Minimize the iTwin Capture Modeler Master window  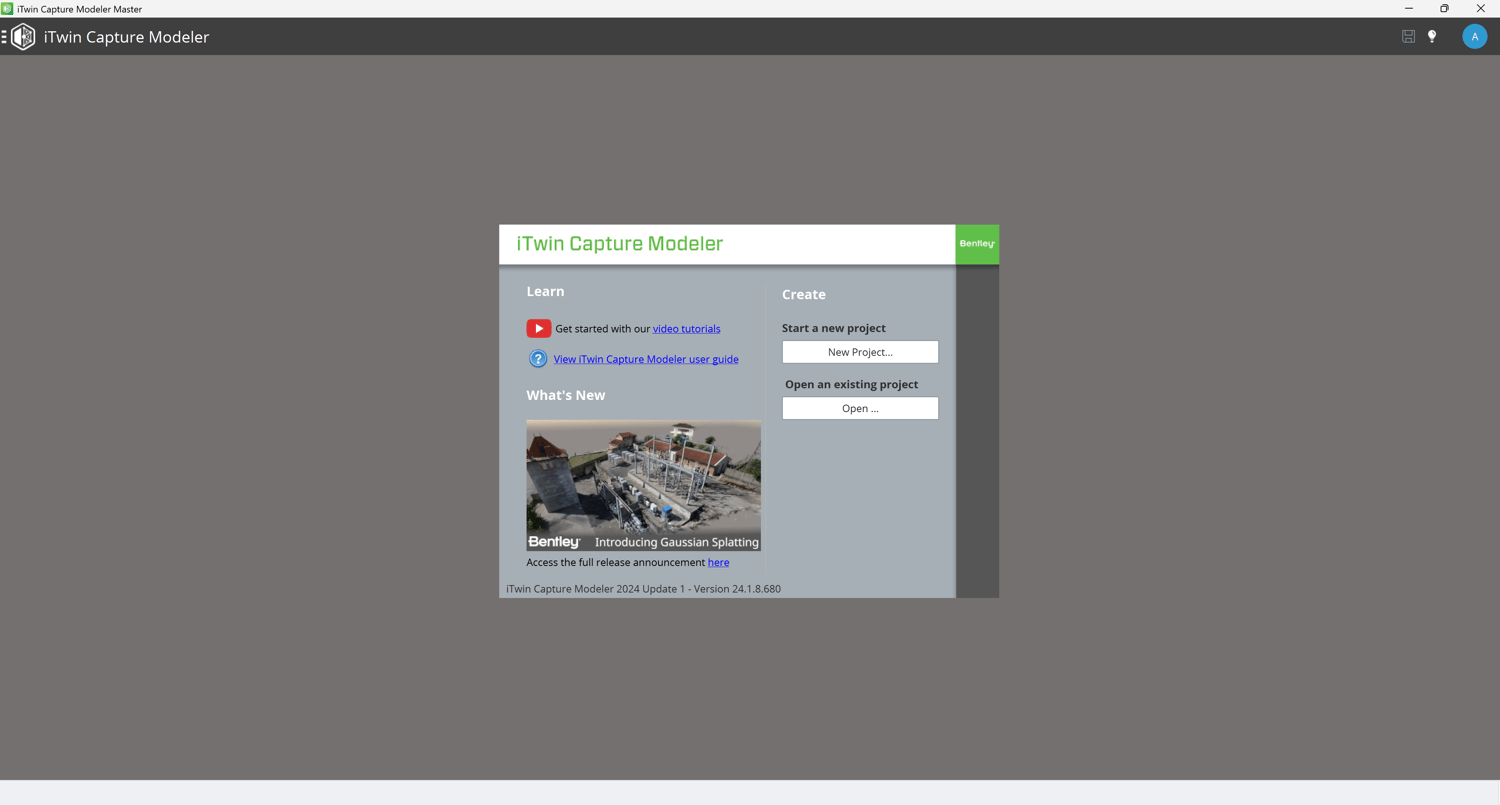coord(1409,8)
